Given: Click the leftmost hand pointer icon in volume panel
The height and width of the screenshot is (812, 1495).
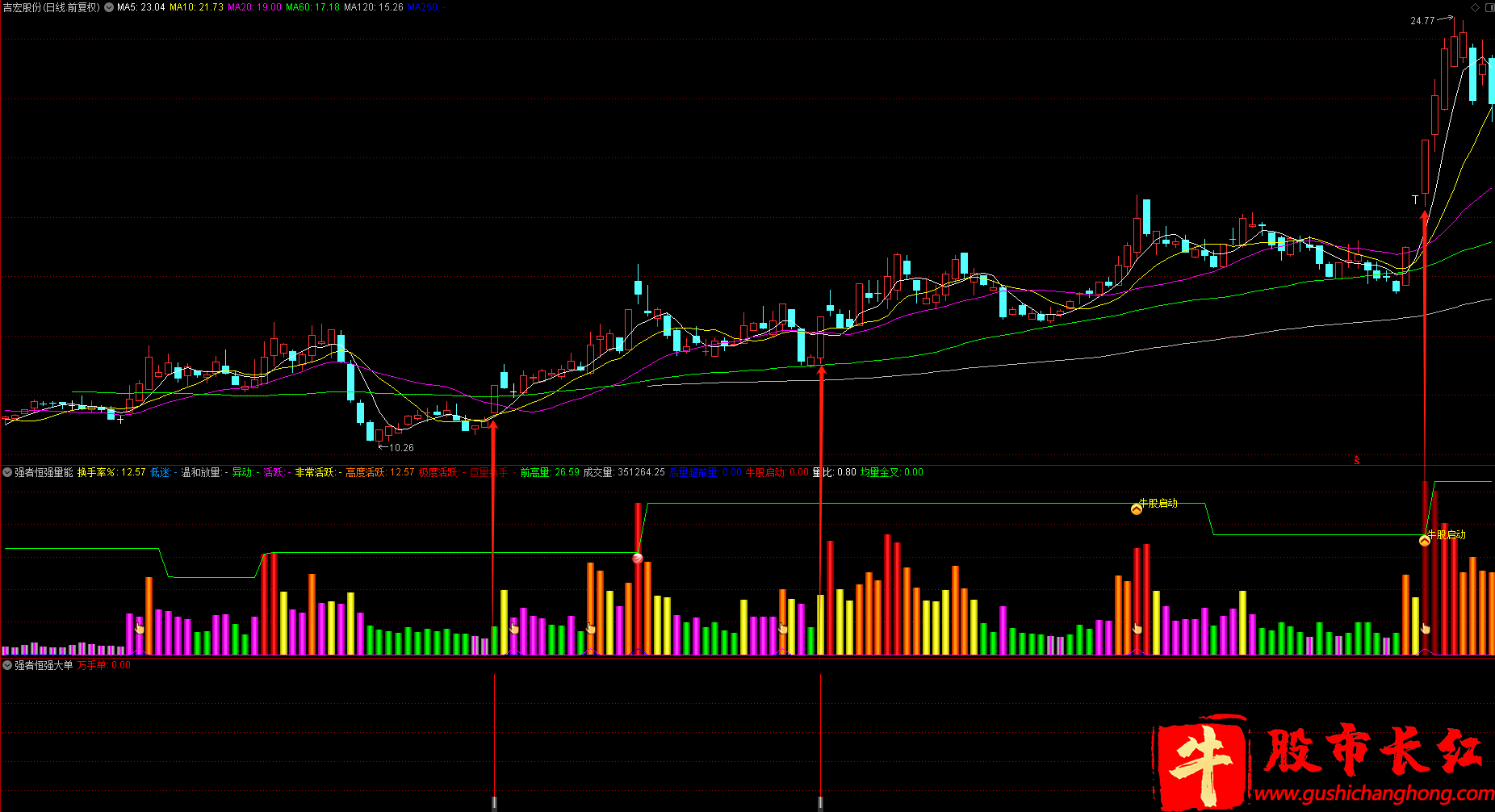Looking at the screenshot, I should click(139, 628).
